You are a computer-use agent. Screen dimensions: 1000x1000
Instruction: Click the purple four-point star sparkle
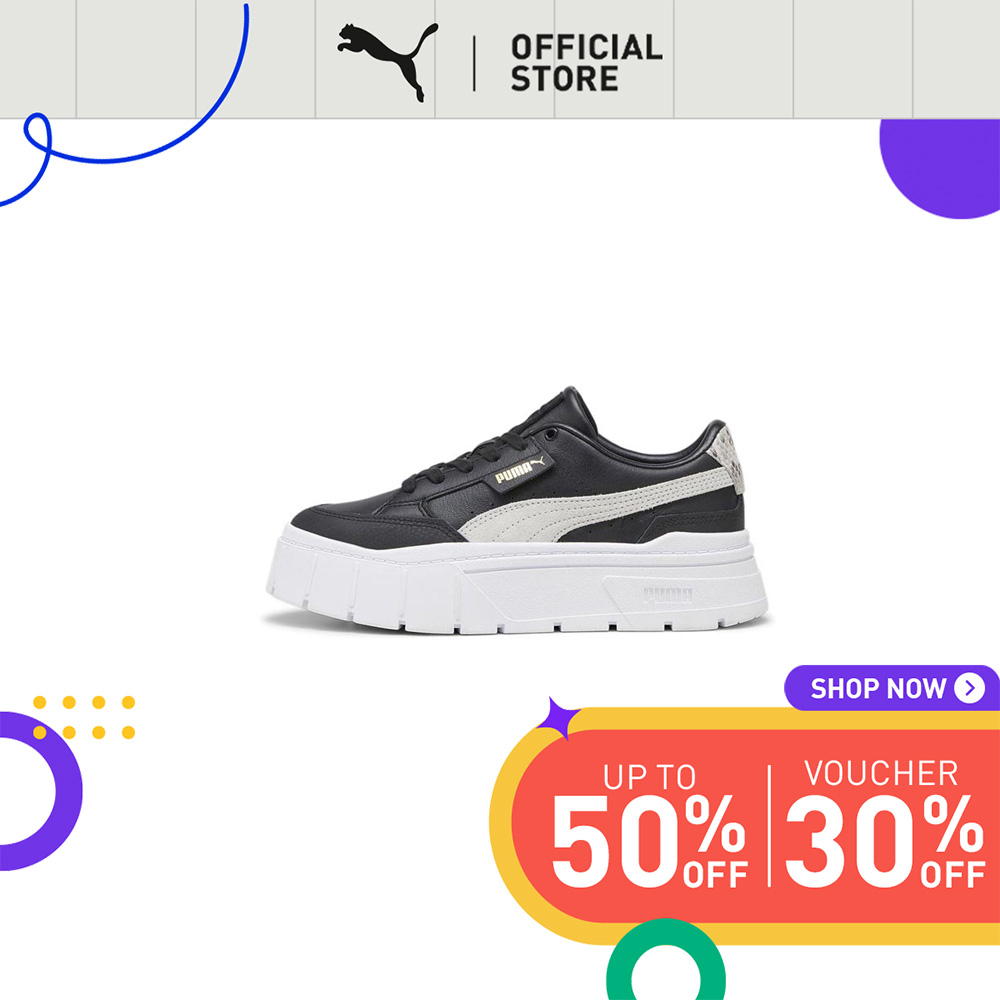tap(558, 719)
